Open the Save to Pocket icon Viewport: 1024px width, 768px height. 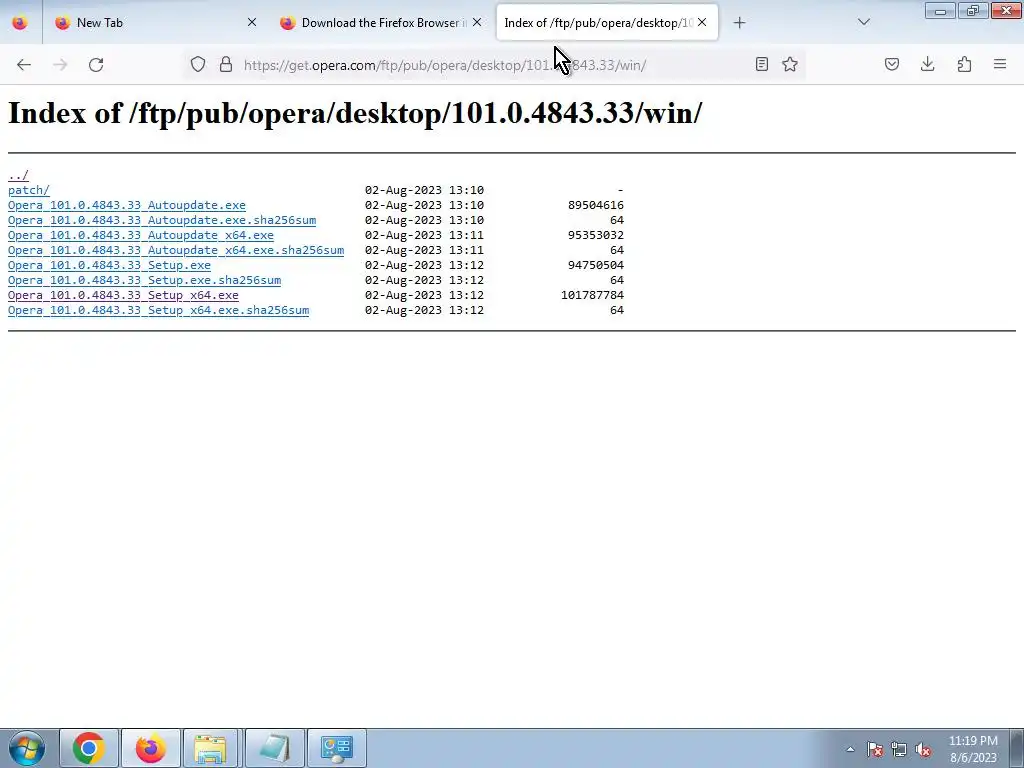892,64
